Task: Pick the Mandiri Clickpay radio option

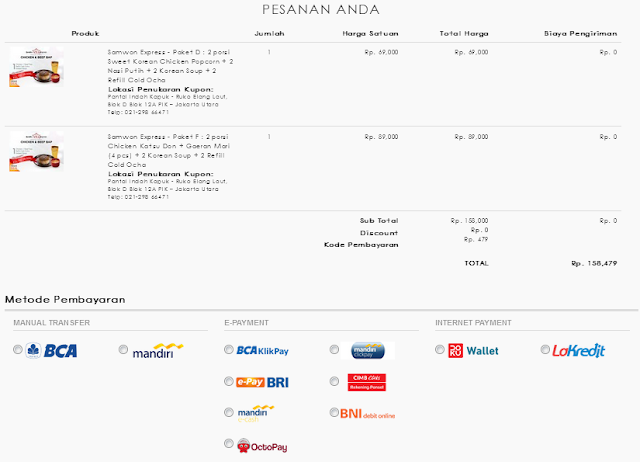Action: pos(334,349)
